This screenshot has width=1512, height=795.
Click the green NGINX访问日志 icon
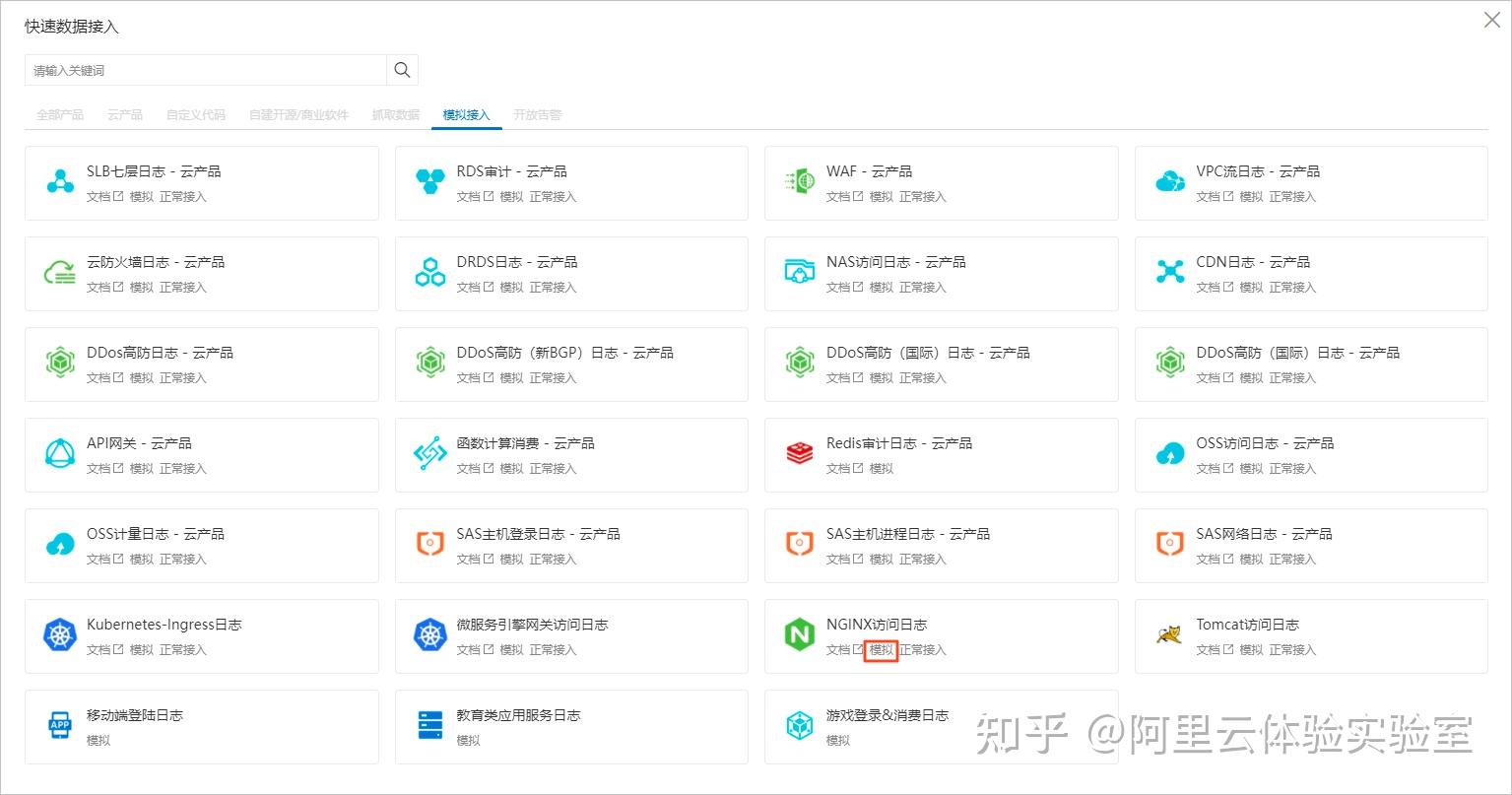(x=800, y=635)
